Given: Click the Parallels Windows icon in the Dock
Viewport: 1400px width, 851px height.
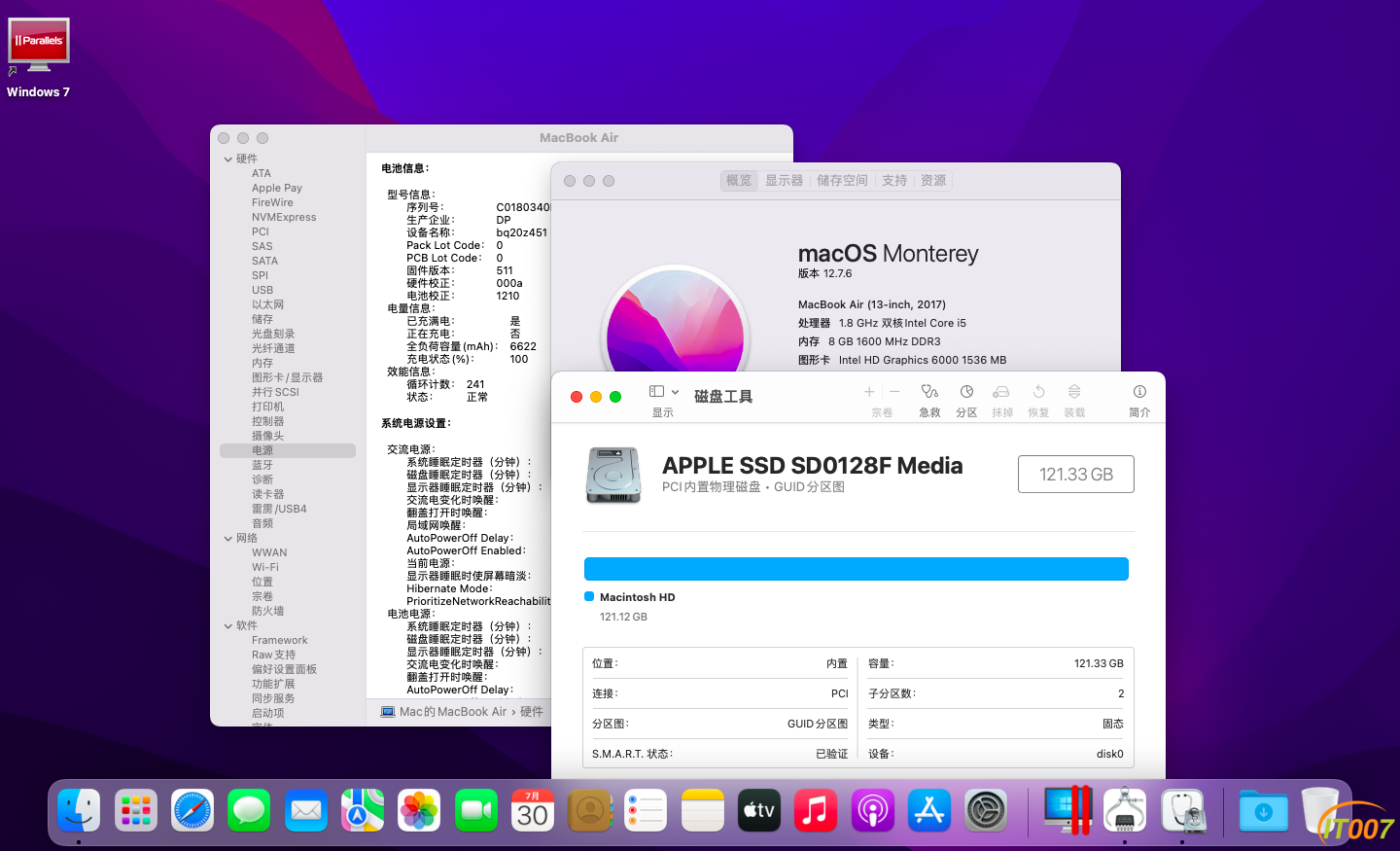Looking at the screenshot, I should tap(1067, 810).
